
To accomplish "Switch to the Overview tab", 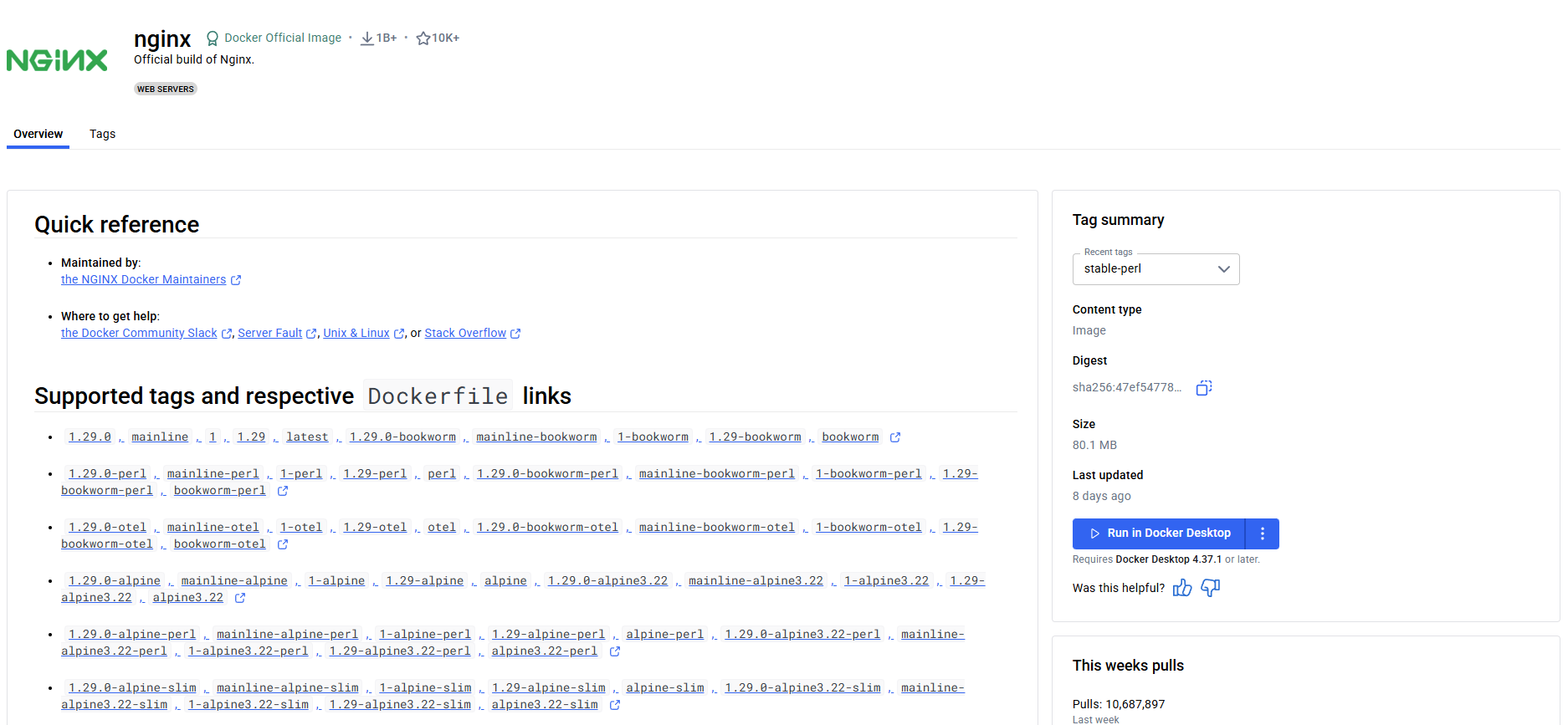I will coord(38,134).
